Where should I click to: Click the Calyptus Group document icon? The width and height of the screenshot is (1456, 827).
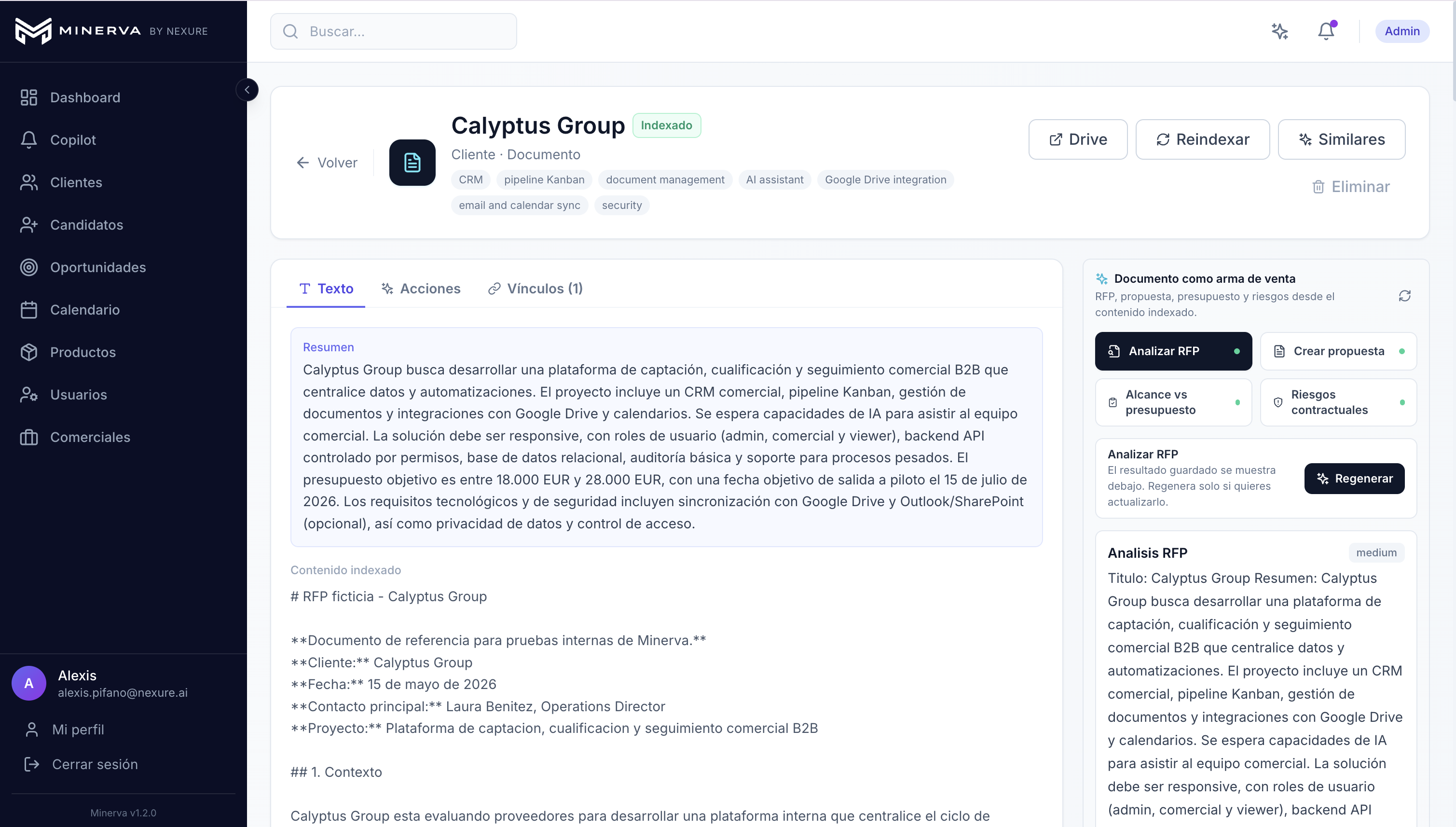(412, 163)
